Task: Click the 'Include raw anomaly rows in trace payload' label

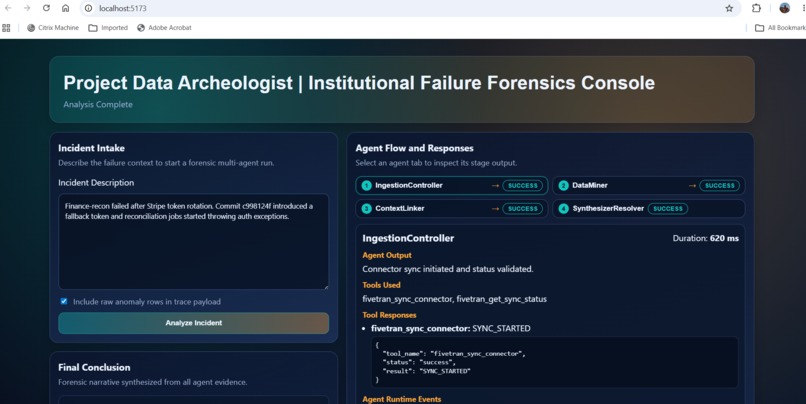Action: [x=146, y=302]
